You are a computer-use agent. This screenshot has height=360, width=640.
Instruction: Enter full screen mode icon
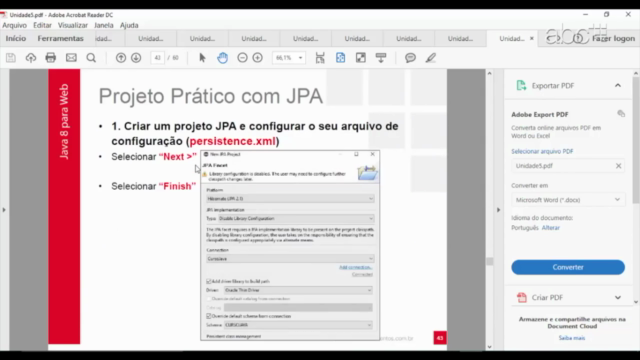click(361, 58)
